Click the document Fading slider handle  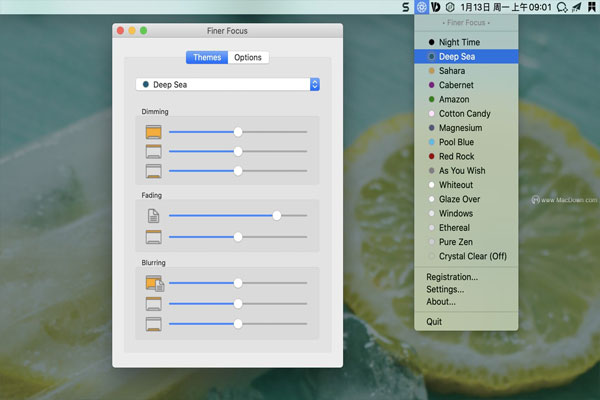[277, 215]
